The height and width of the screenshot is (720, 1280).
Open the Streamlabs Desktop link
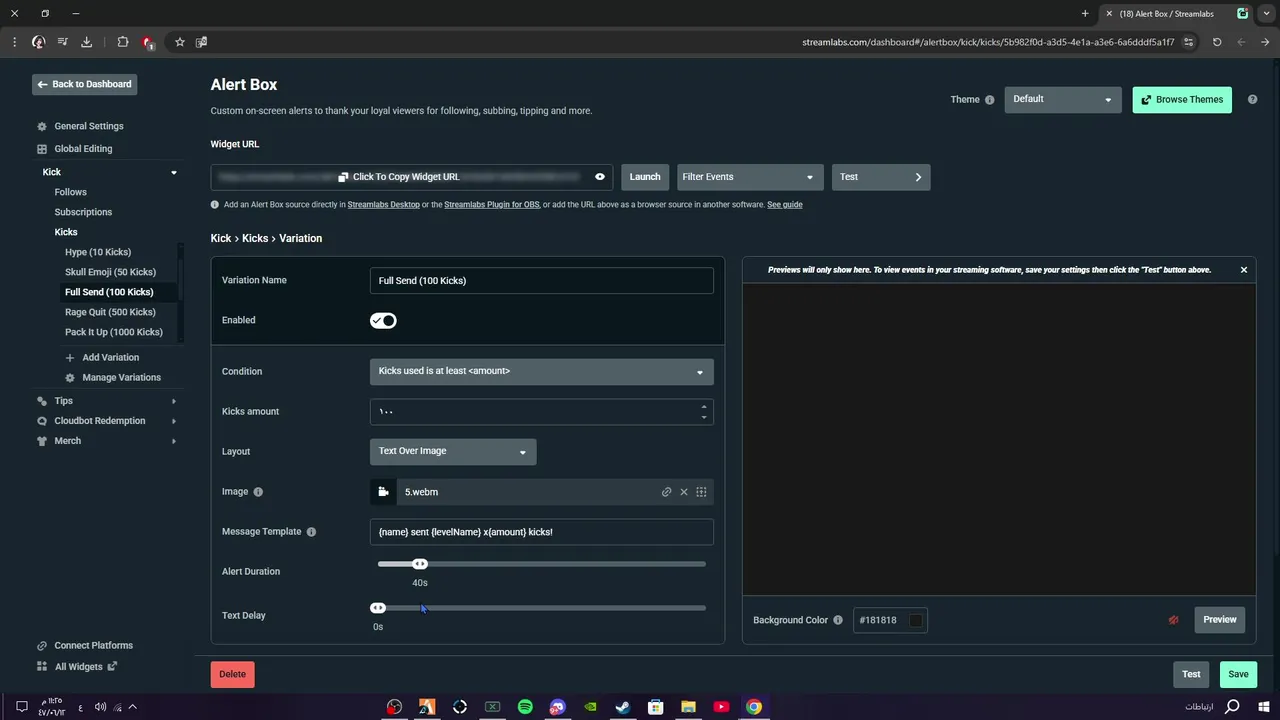point(384,205)
